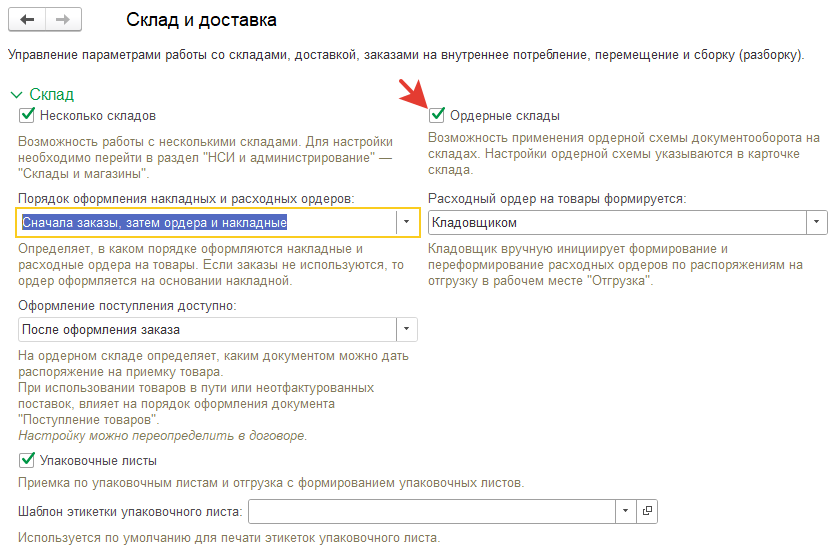Viewport: 835px width, 558px height.
Task: Open the Расходный ордер формируется dropdown arrow
Action: tap(816, 222)
